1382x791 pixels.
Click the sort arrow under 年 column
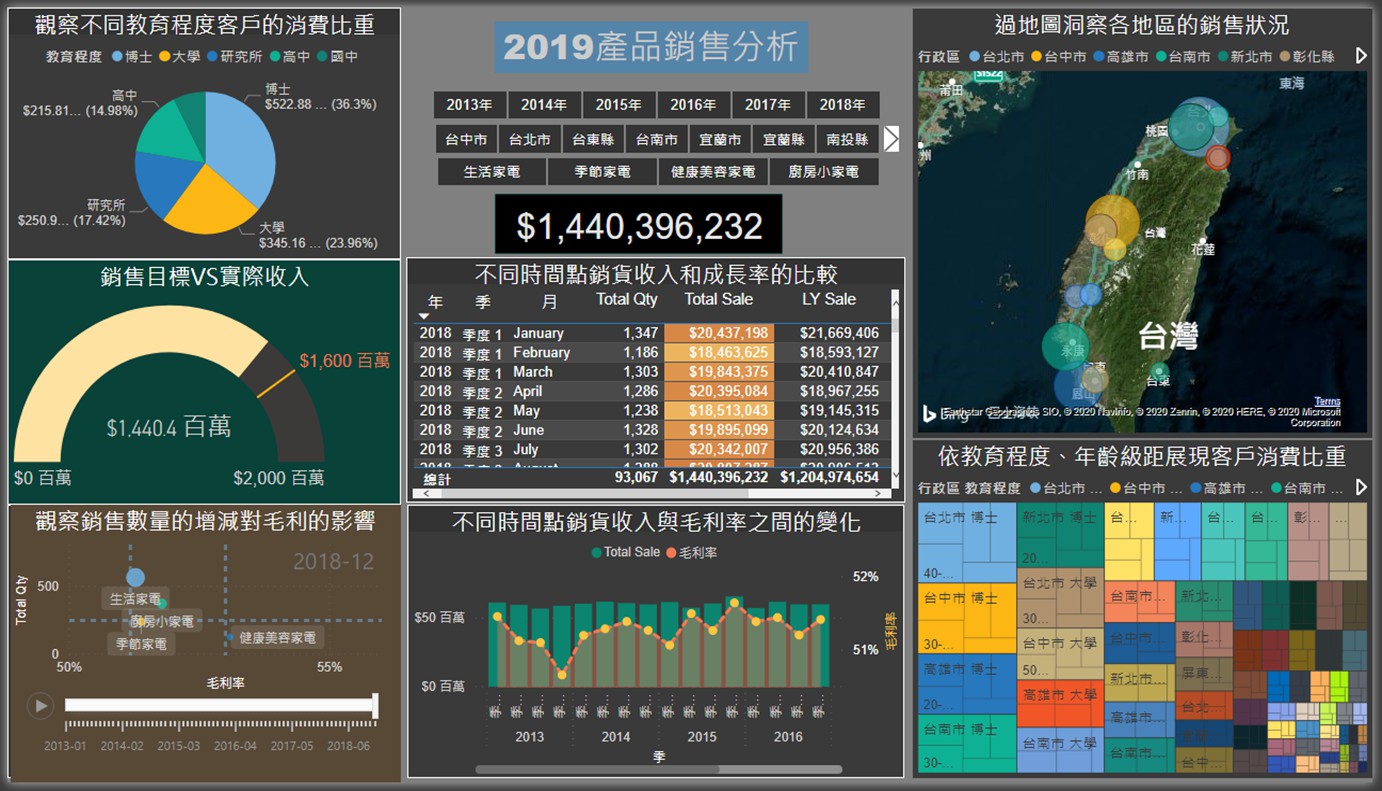pos(423,316)
